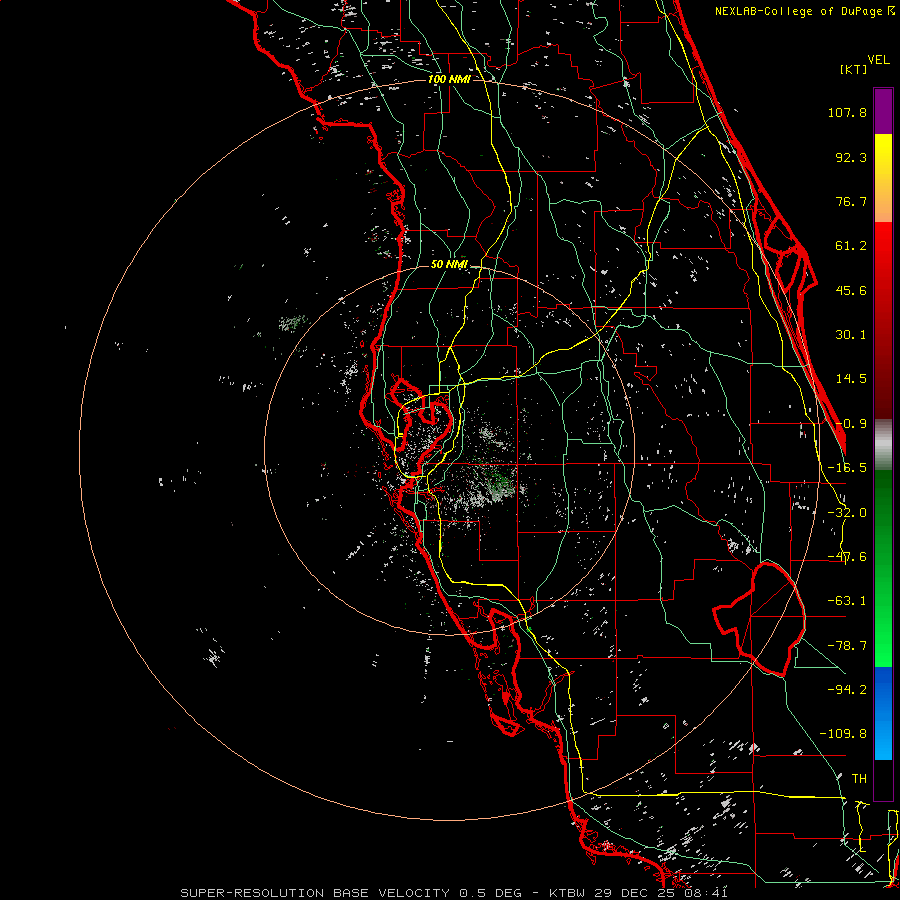Image resolution: width=900 pixels, height=900 pixels.
Task: Select the 45.6 velocity scale value
Action: click(851, 290)
